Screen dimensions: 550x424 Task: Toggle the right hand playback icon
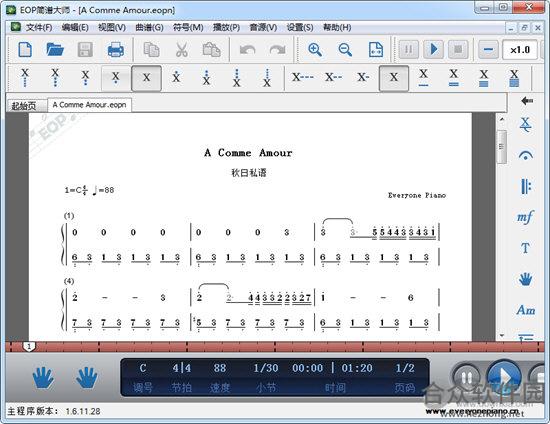(87, 377)
